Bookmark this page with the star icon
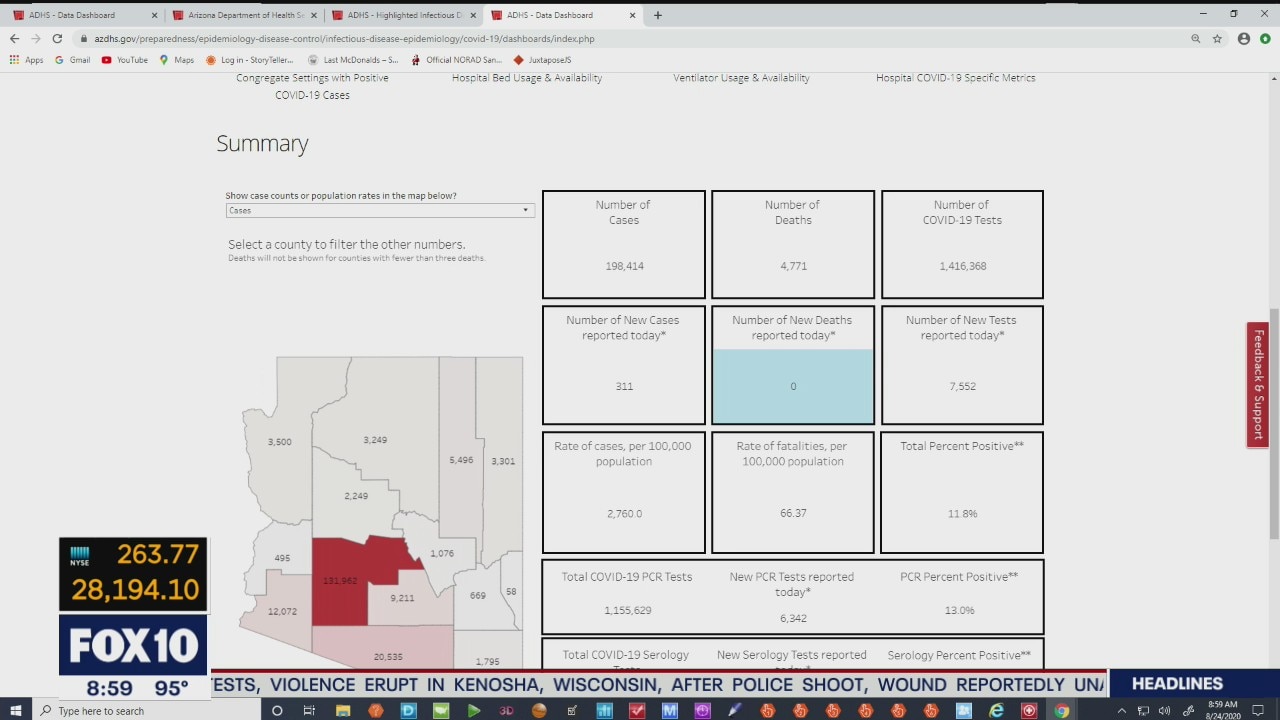 [1217, 39]
